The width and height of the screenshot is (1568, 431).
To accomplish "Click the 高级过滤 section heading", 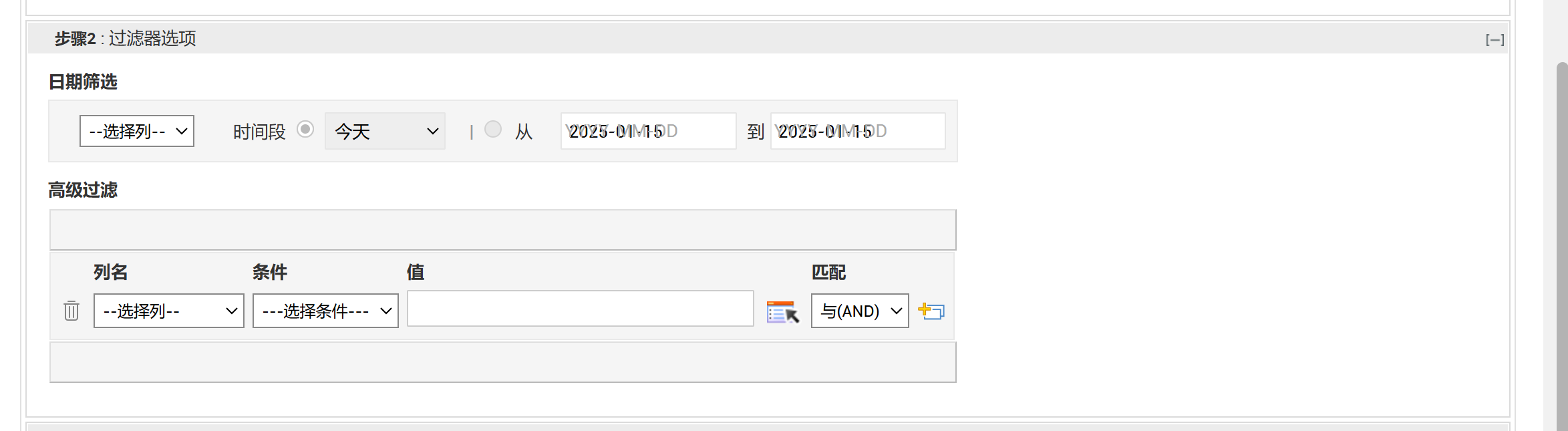I will (83, 190).
